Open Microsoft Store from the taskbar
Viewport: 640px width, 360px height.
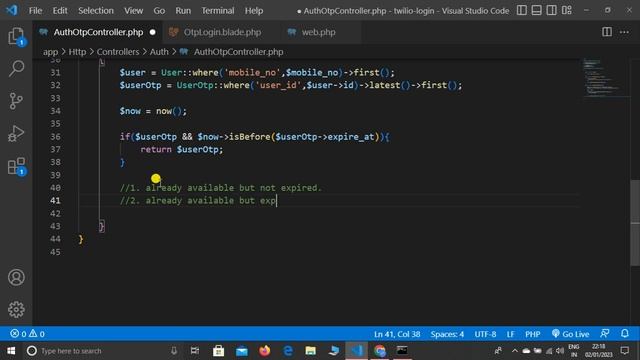(218, 351)
